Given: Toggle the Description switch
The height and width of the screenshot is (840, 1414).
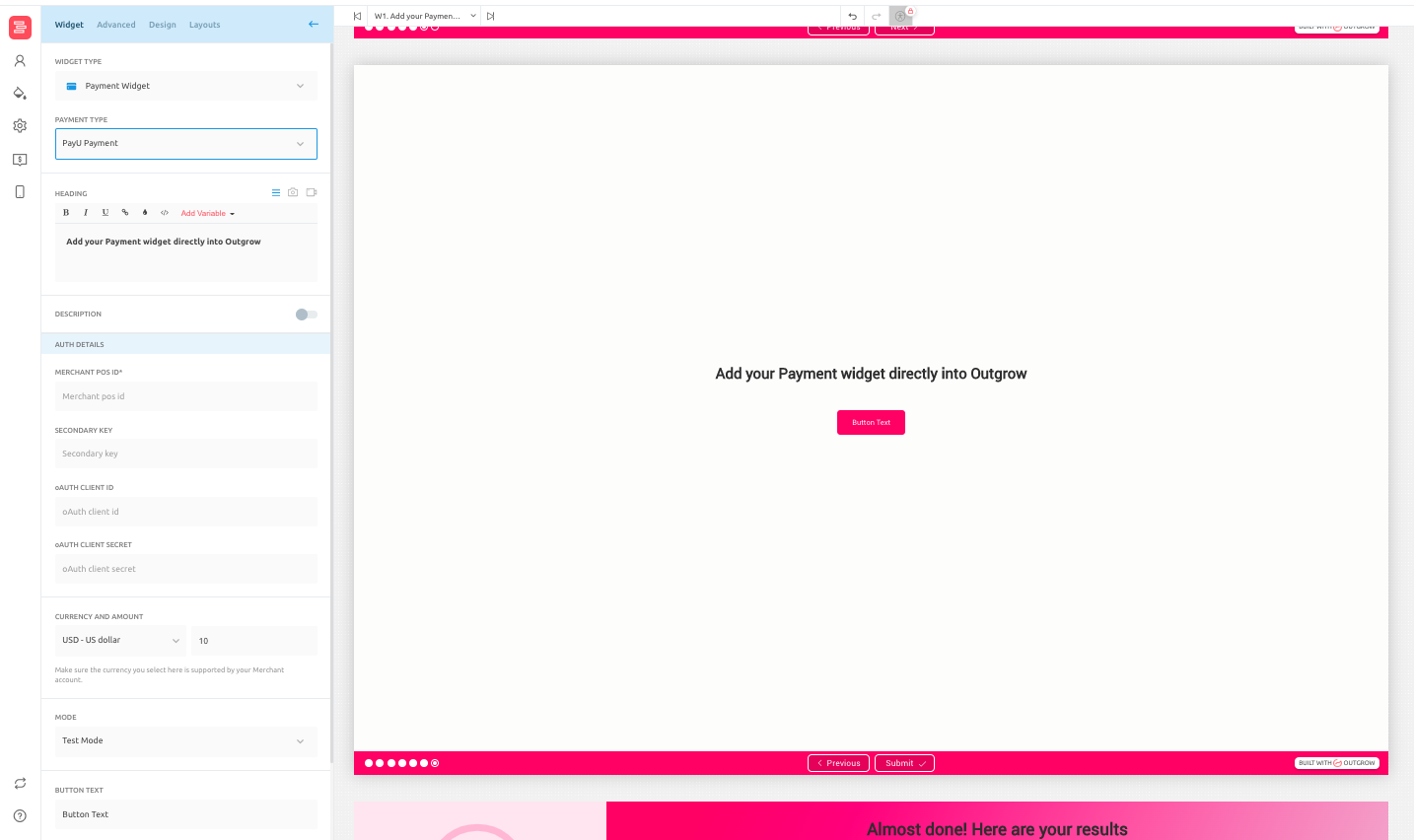Looking at the screenshot, I should tap(307, 315).
